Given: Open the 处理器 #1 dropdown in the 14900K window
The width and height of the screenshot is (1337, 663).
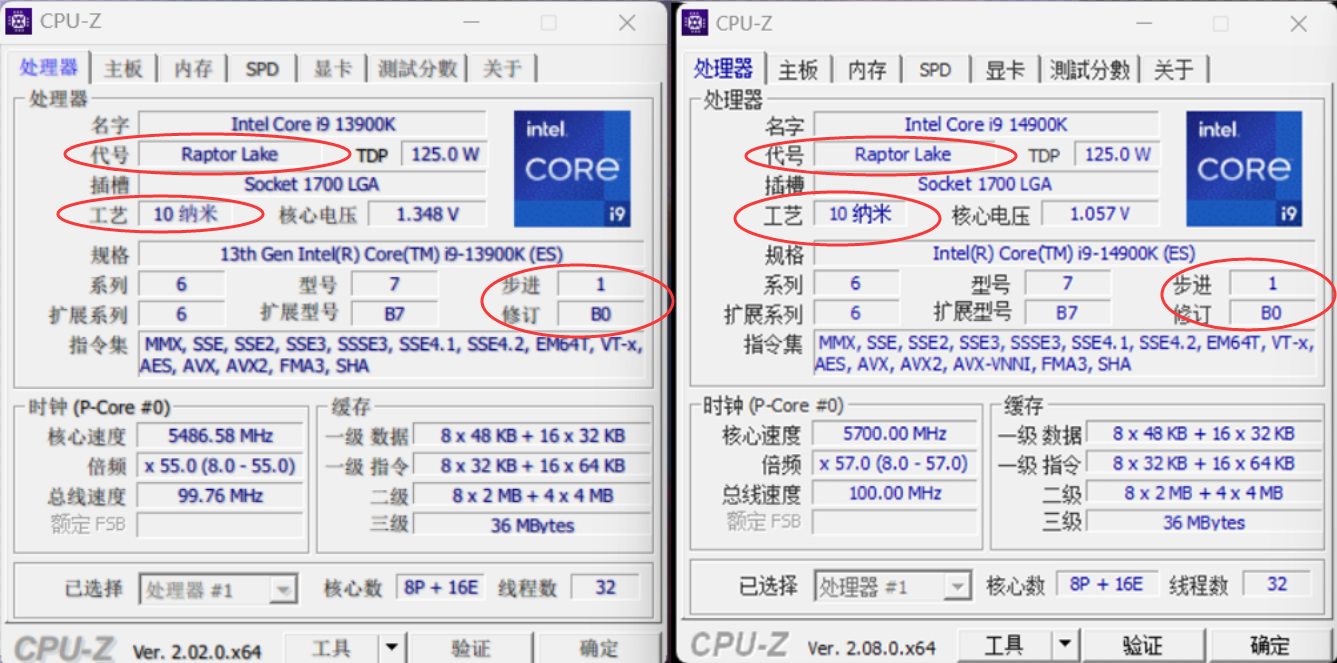Looking at the screenshot, I should (x=893, y=586).
